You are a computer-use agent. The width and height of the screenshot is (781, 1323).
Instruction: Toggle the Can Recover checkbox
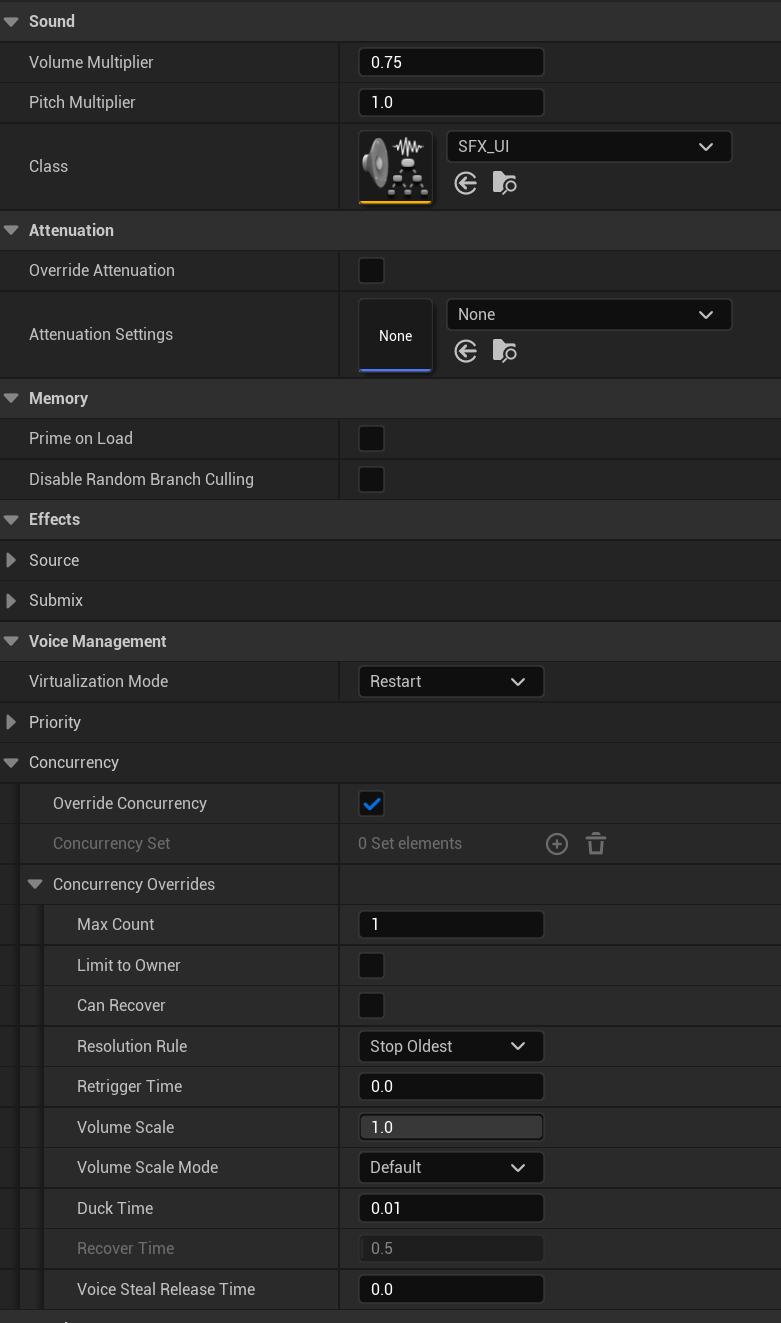pos(371,1005)
